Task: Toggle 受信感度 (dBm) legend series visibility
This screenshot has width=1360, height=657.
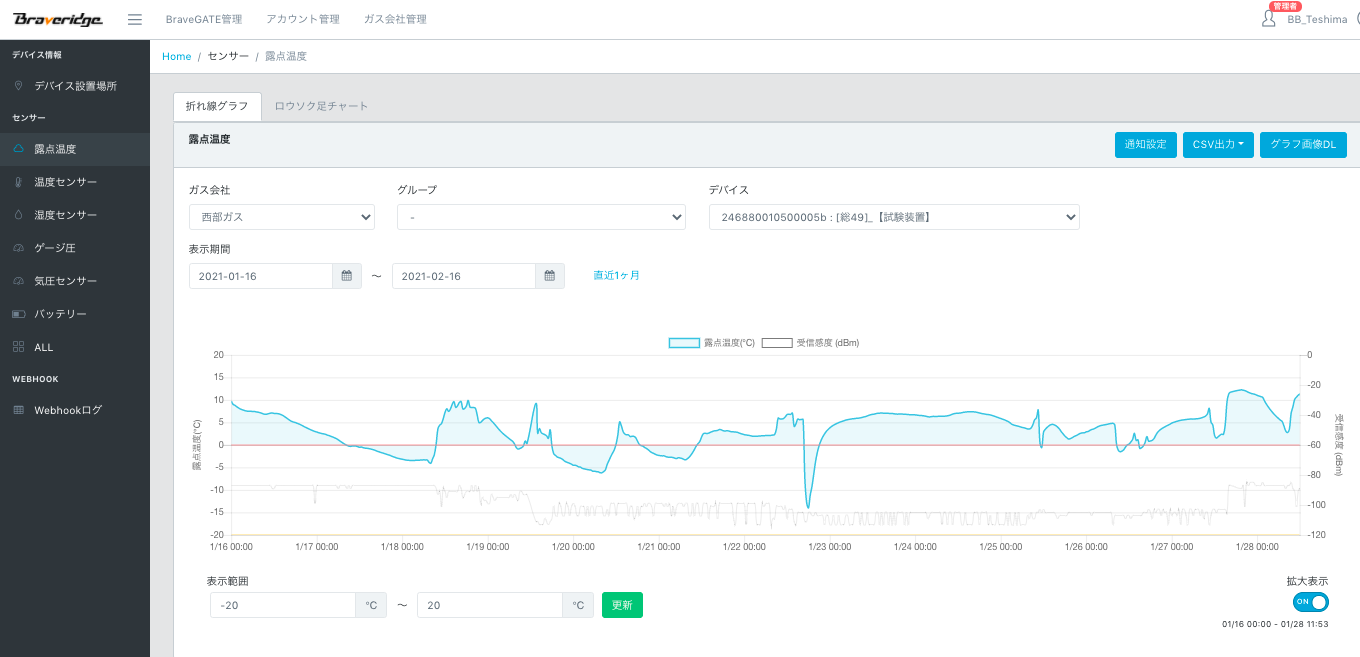Action: (x=810, y=343)
